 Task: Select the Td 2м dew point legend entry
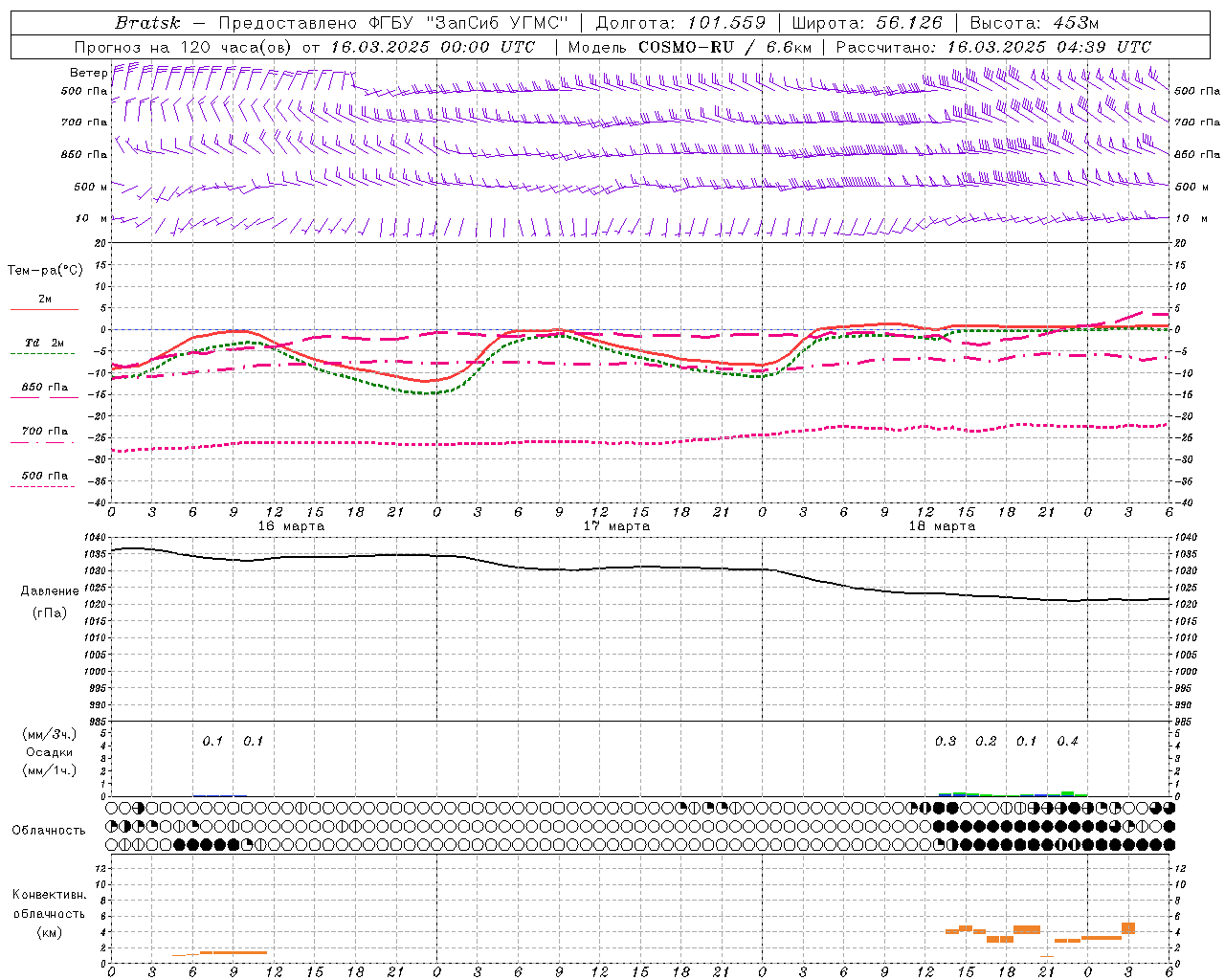pos(44,343)
